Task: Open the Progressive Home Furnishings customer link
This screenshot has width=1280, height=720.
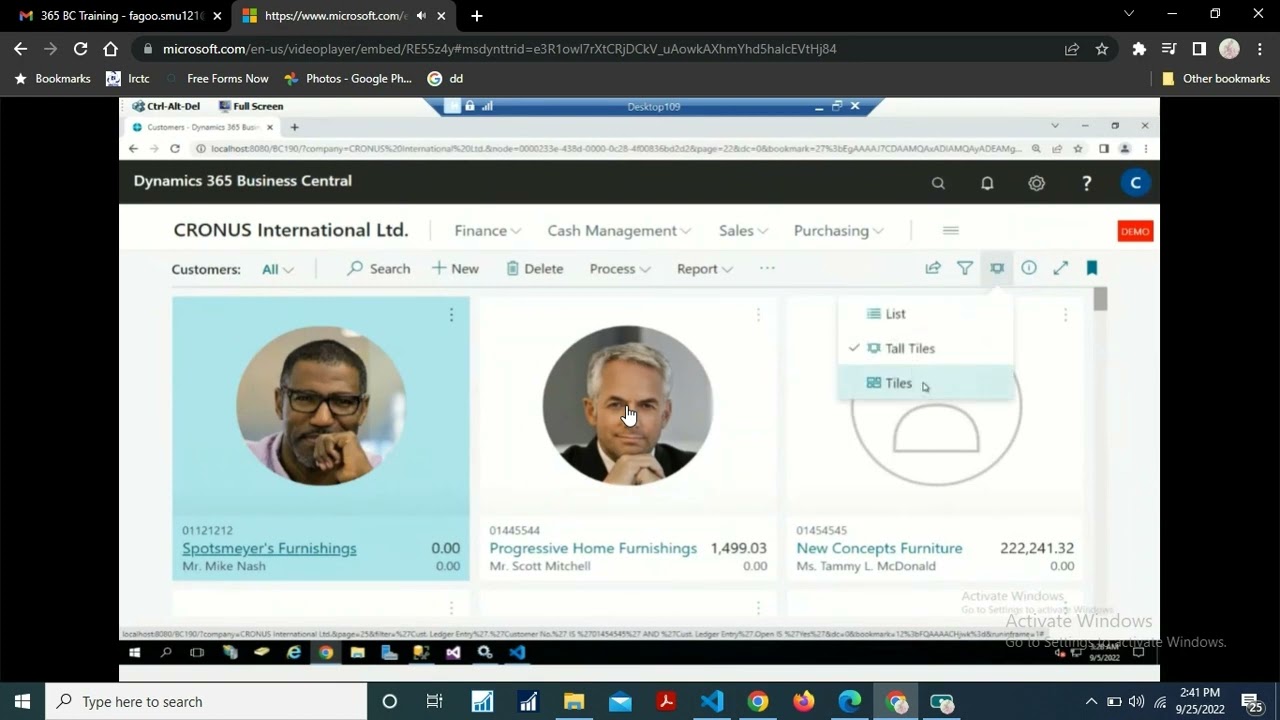Action: [593, 548]
